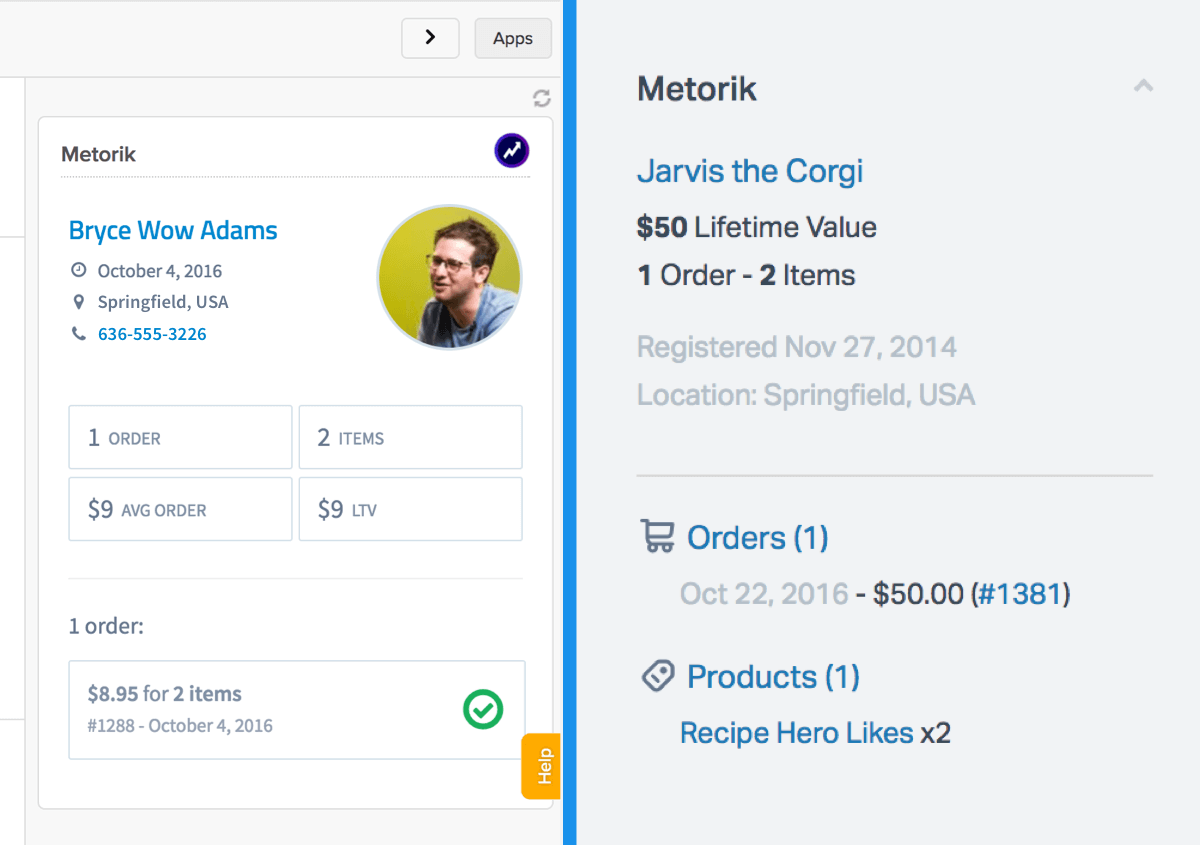Click the green checkmark on order #1288

pos(483,709)
